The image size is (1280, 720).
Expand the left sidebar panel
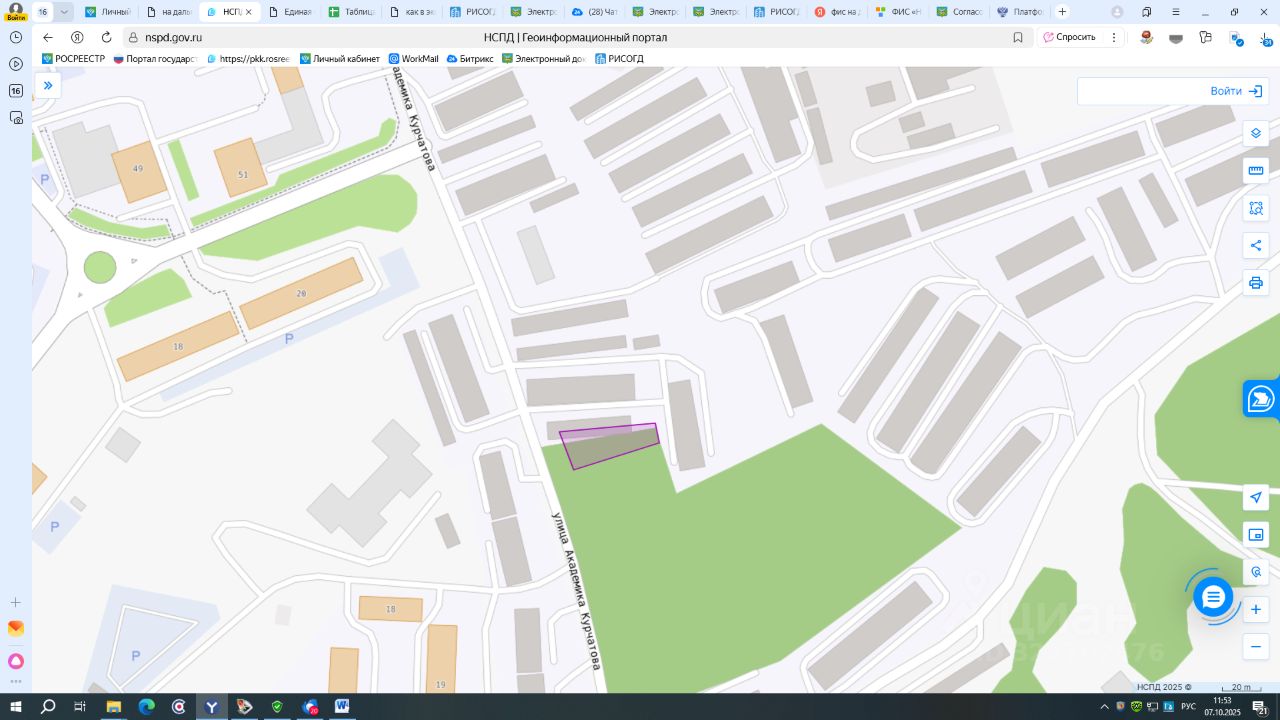coord(47,86)
